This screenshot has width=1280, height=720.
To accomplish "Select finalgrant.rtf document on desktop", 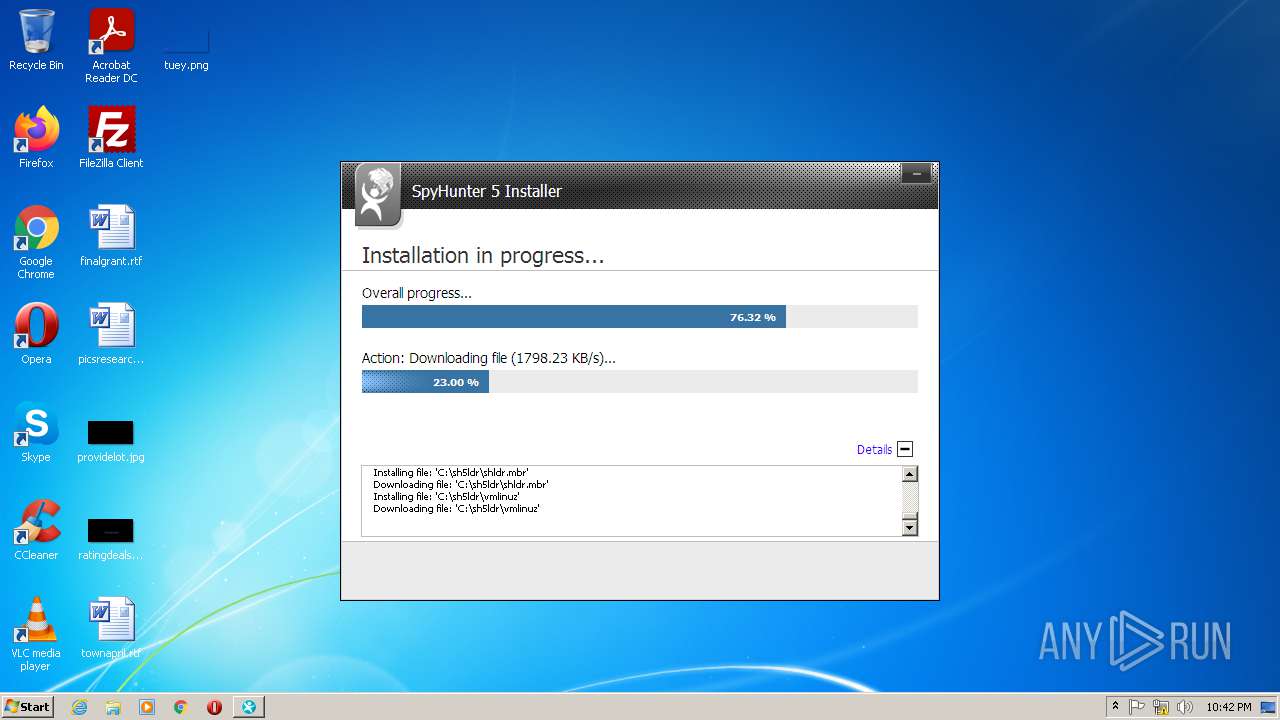I will tap(111, 236).
